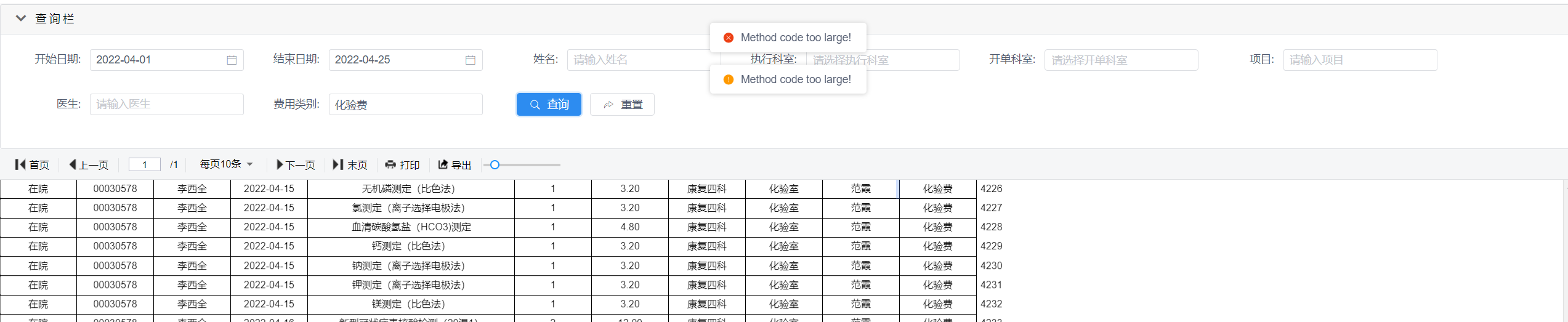Image resolution: width=1568 pixels, height=322 pixels.
Task: Select cell 钾测定（离子选择电极法）
Action: [x=411, y=285]
